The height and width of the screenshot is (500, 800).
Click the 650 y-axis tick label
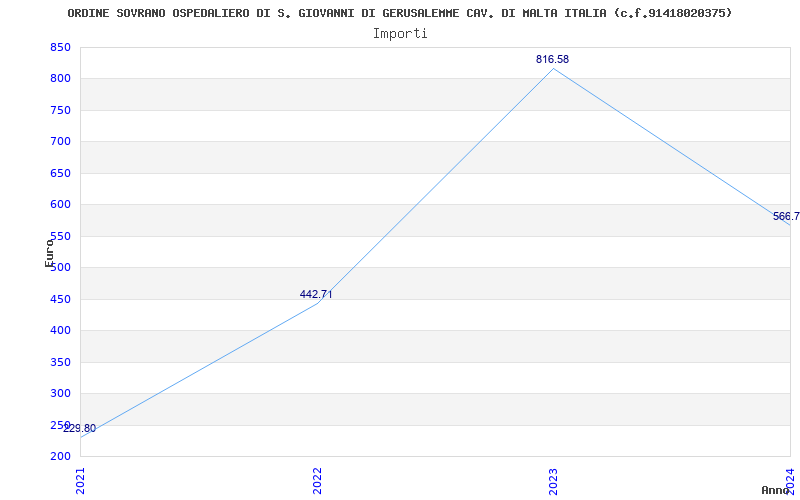click(60, 173)
